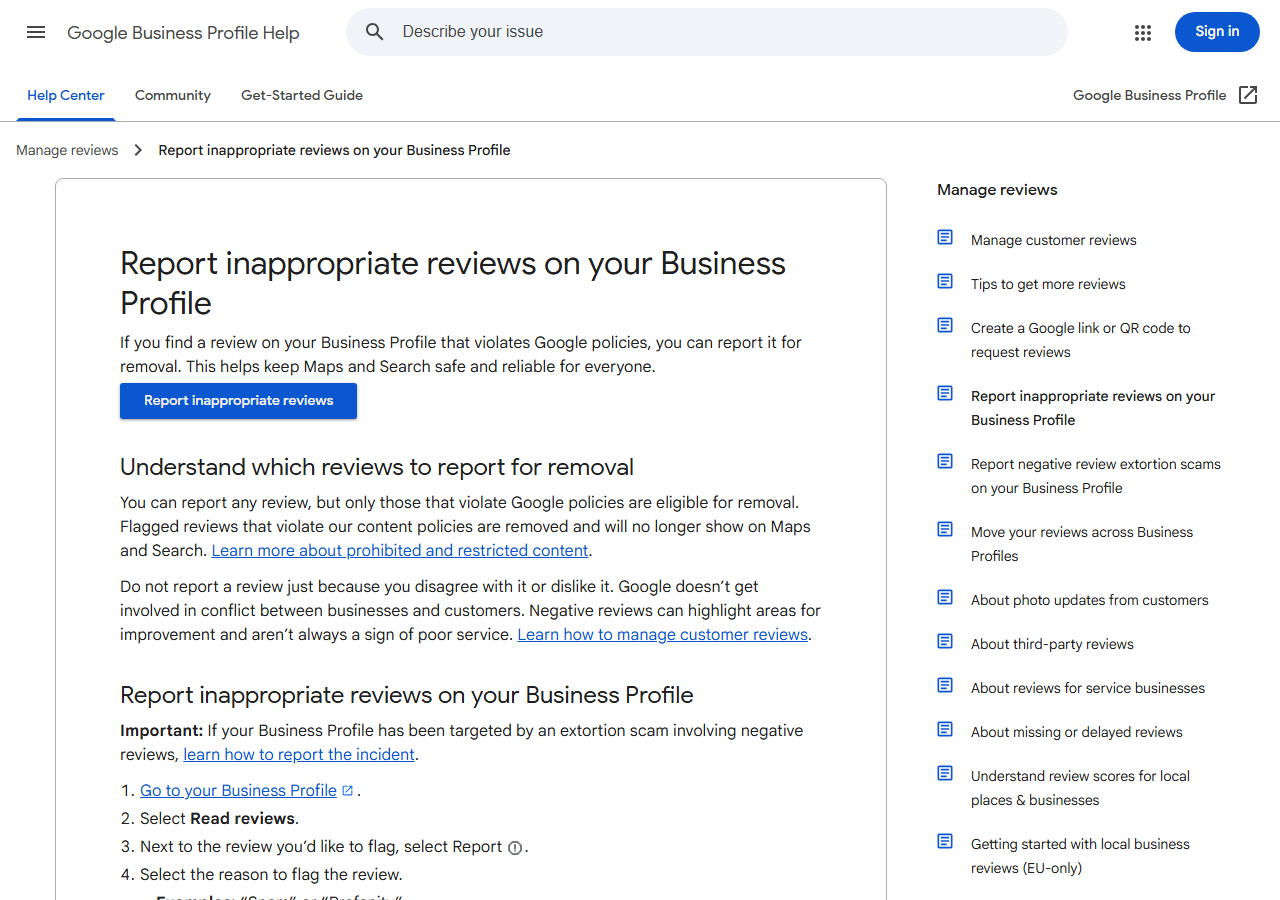The height and width of the screenshot is (900, 1280).
Task: Open learn how to report the incident link
Action: pos(299,754)
